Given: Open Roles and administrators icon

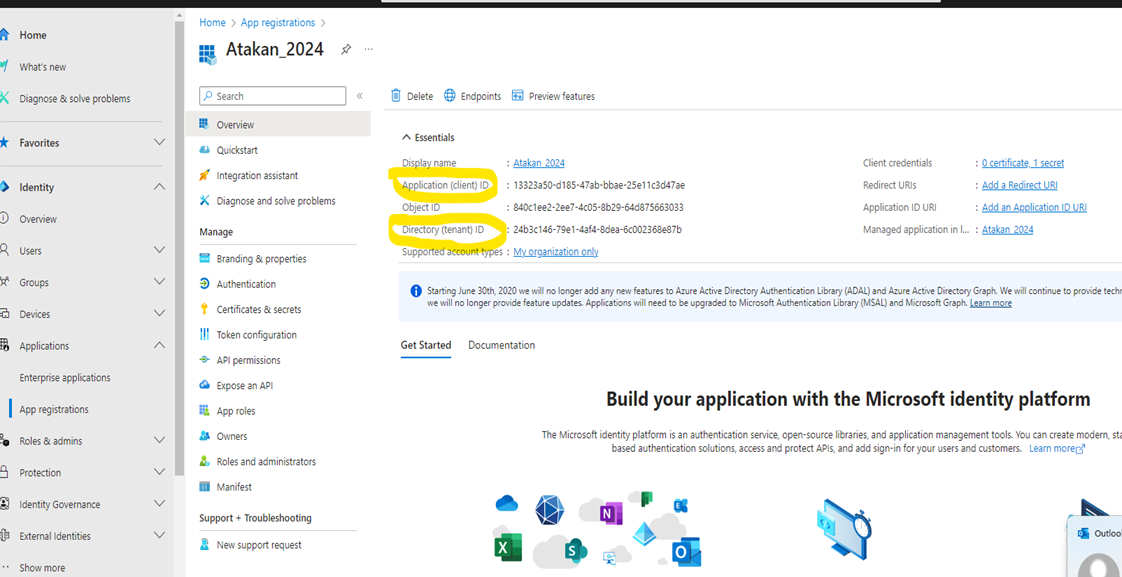Looking at the screenshot, I should [204, 461].
